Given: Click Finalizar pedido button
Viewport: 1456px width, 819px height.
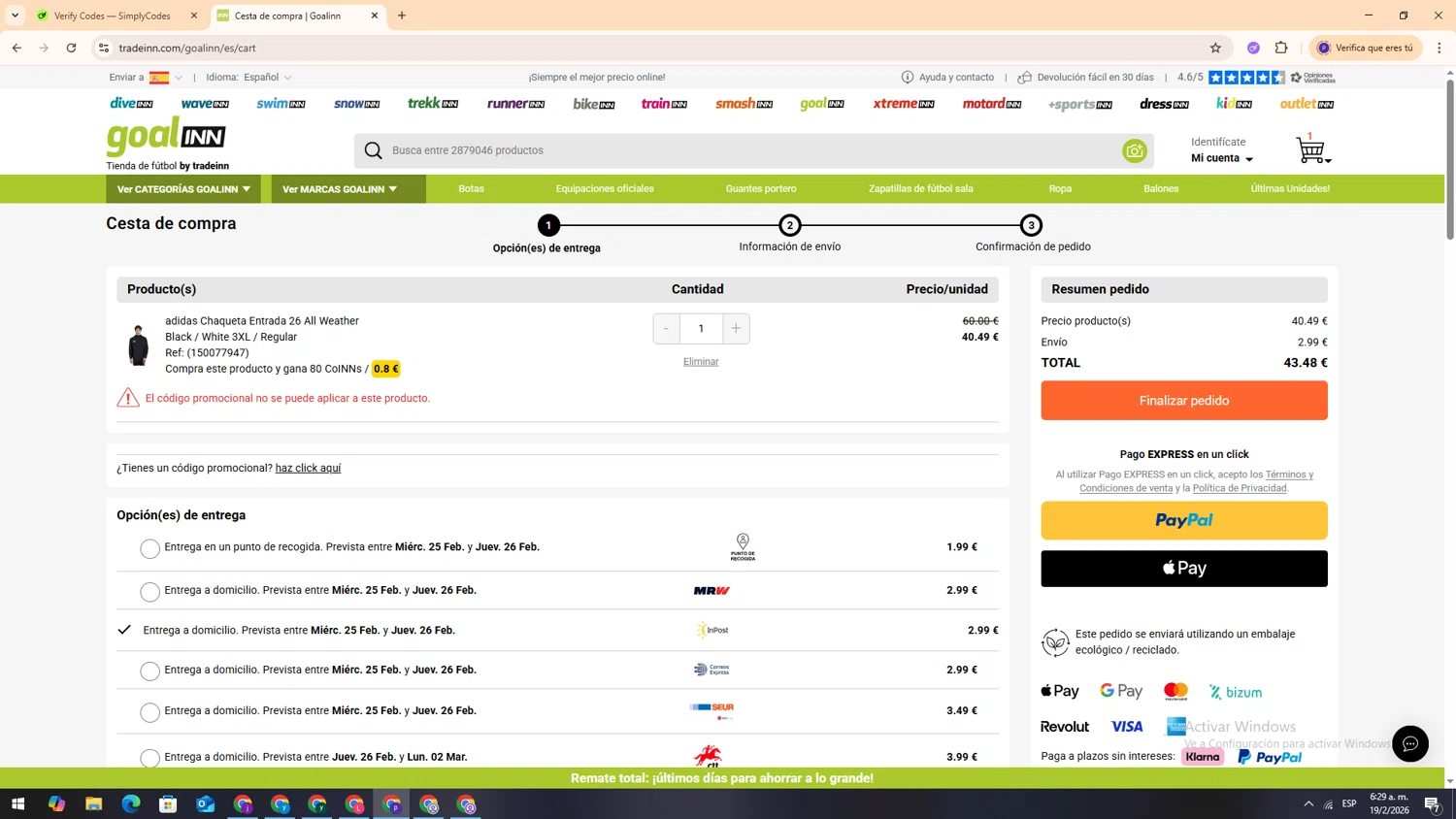Looking at the screenshot, I should 1183,400.
